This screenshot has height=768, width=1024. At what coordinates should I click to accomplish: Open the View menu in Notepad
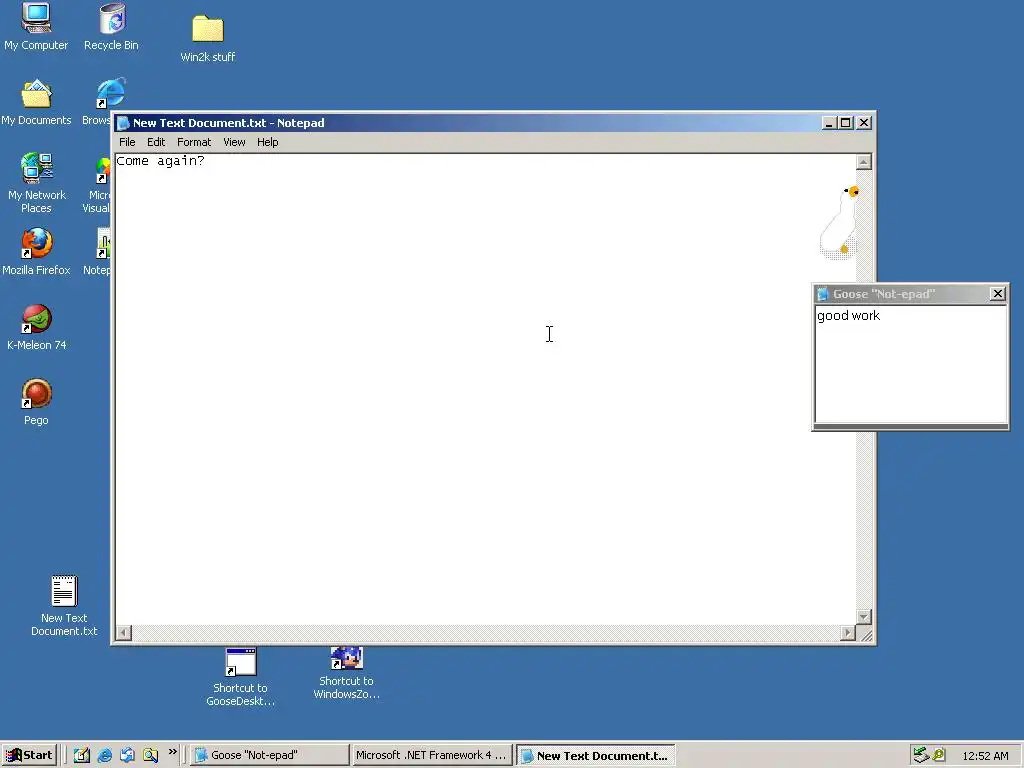tap(234, 142)
